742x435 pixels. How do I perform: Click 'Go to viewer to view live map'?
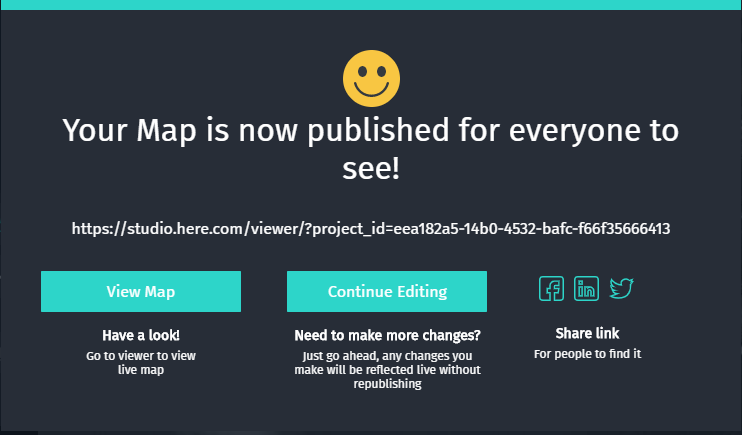pyautogui.click(x=141, y=363)
